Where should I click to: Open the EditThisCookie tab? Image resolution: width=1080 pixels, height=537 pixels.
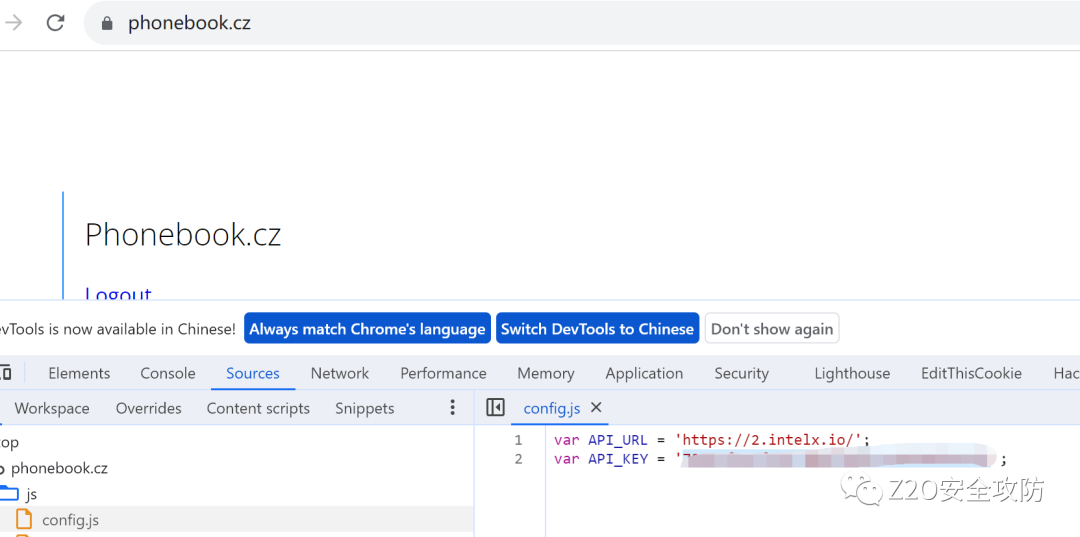(x=971, y=373)
